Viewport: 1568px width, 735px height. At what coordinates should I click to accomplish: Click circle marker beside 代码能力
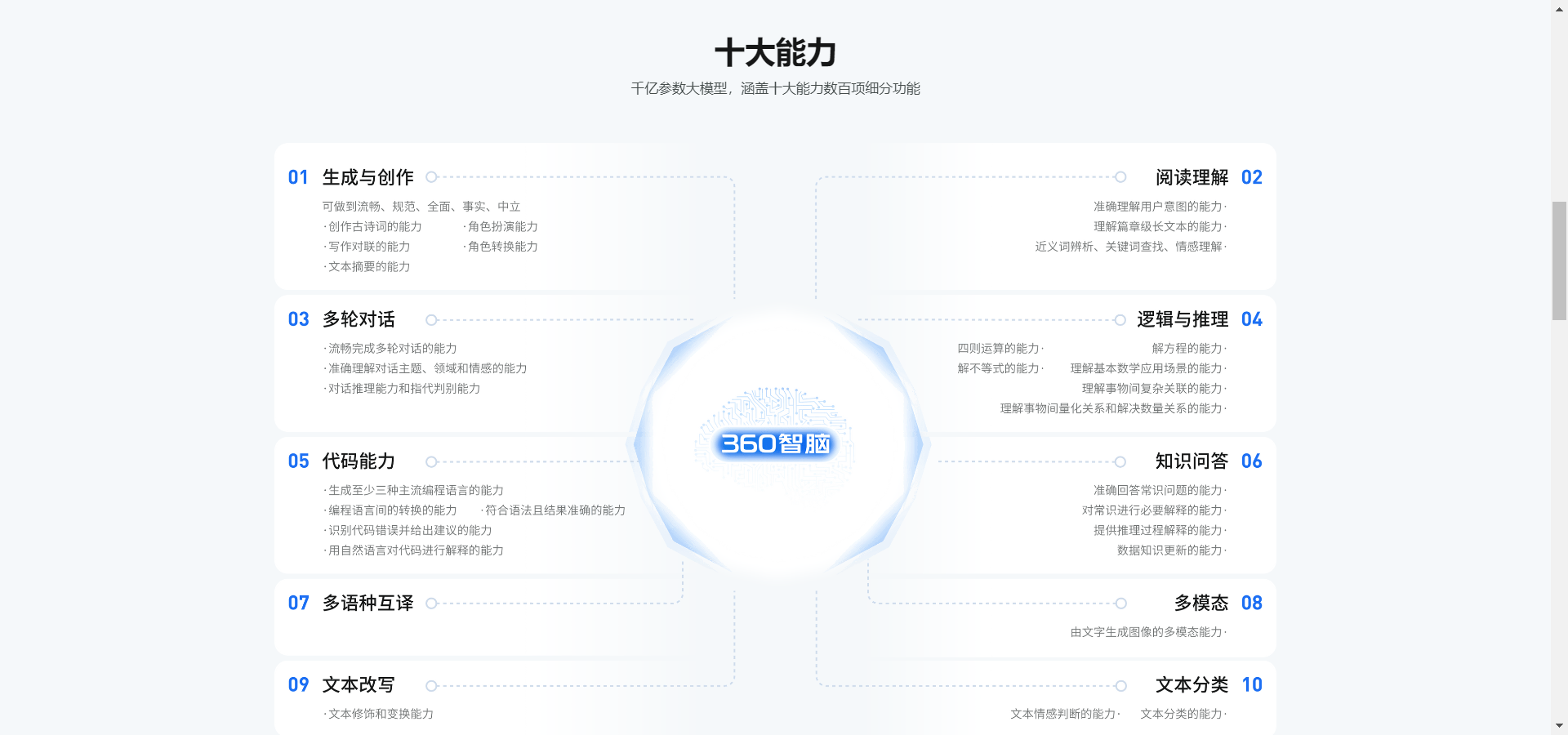[431, 462]
